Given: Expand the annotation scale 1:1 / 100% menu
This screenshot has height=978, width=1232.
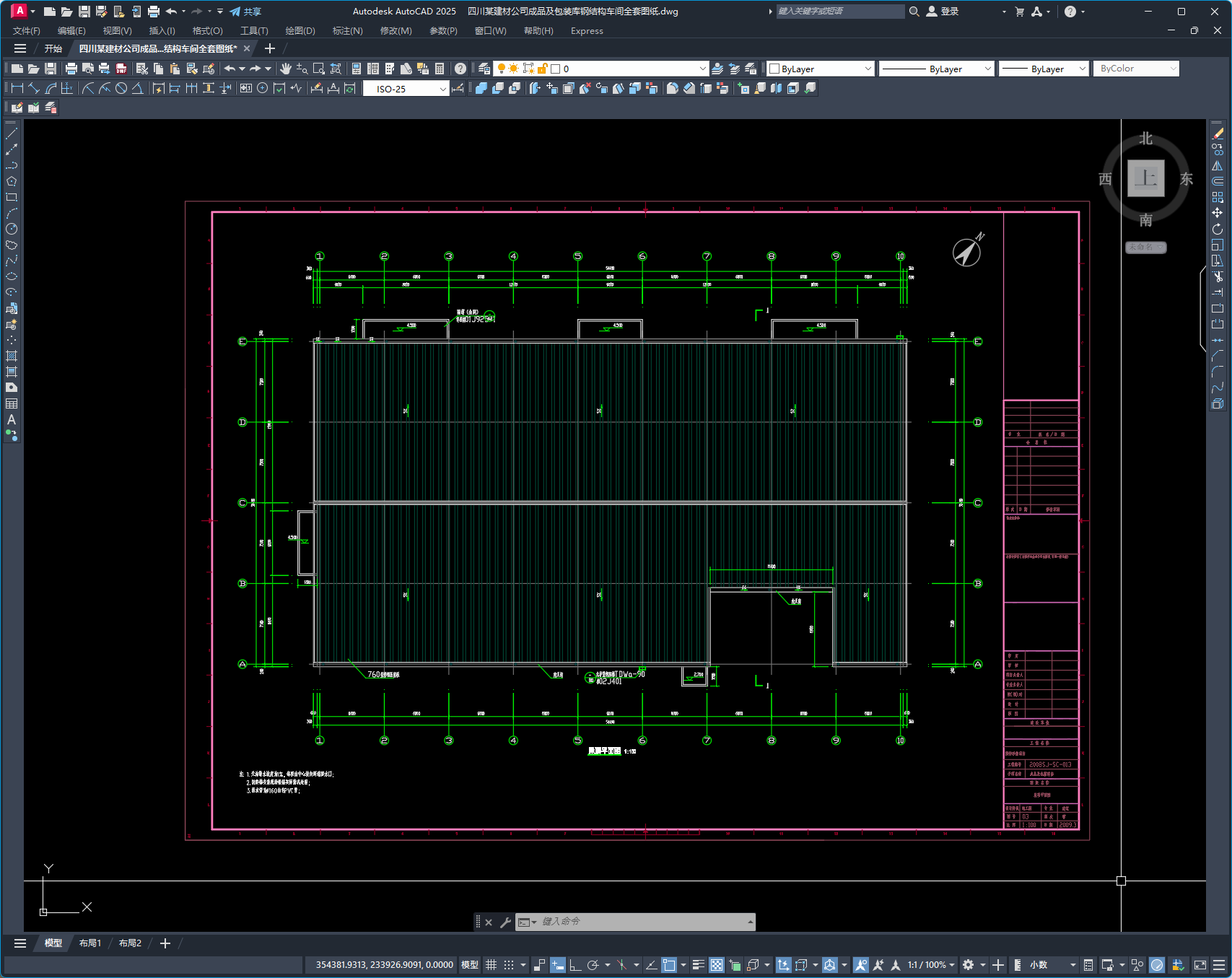Looking at the screenshot, I should [x=931, y=965].
